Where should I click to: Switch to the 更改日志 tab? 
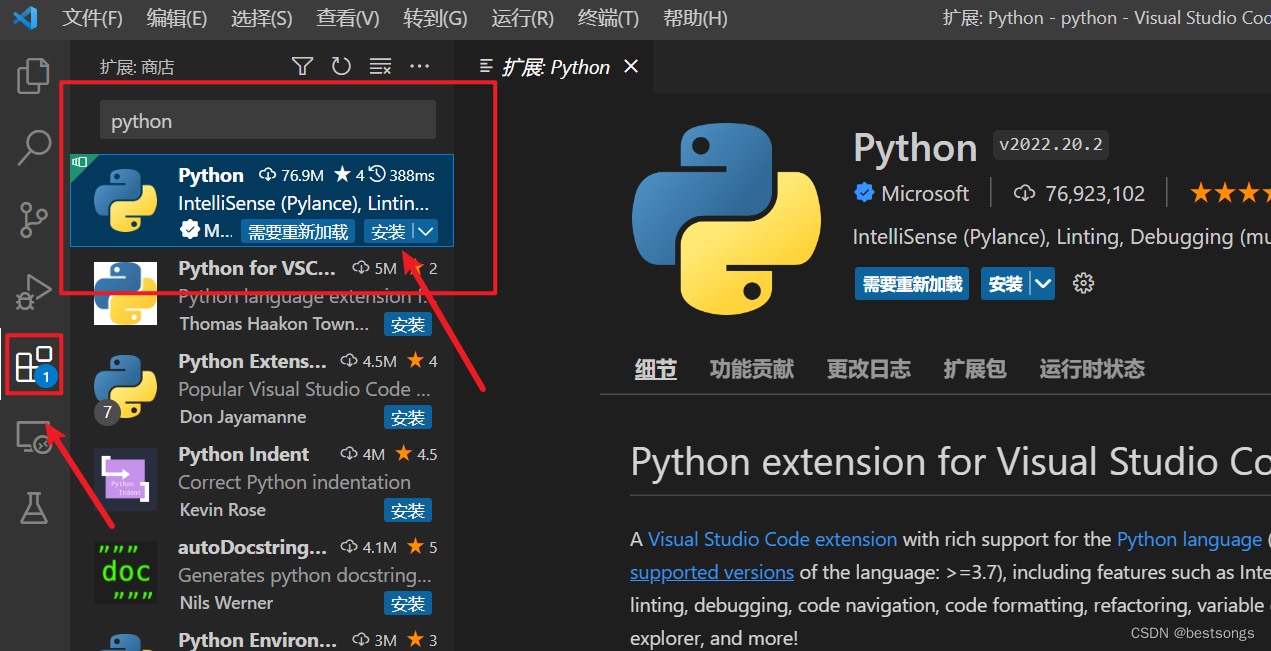[x=869, y=369]
